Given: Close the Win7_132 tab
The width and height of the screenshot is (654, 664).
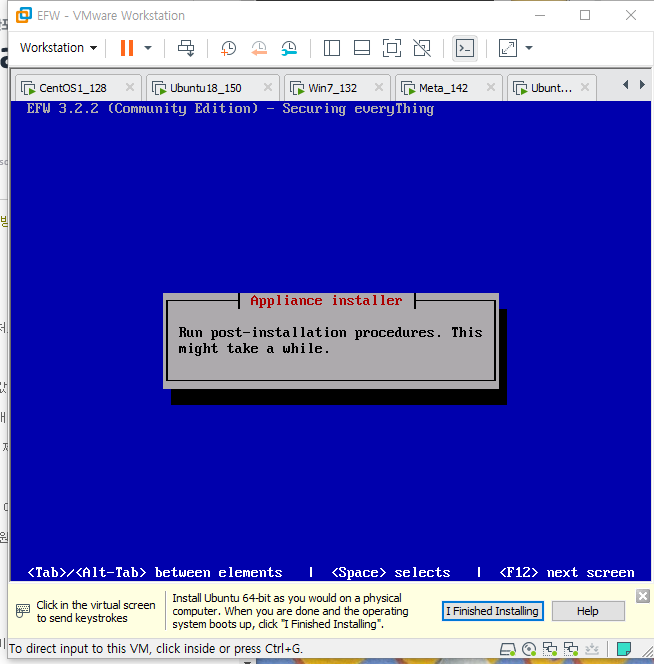Looking at the screenshot, I should 379,87.
